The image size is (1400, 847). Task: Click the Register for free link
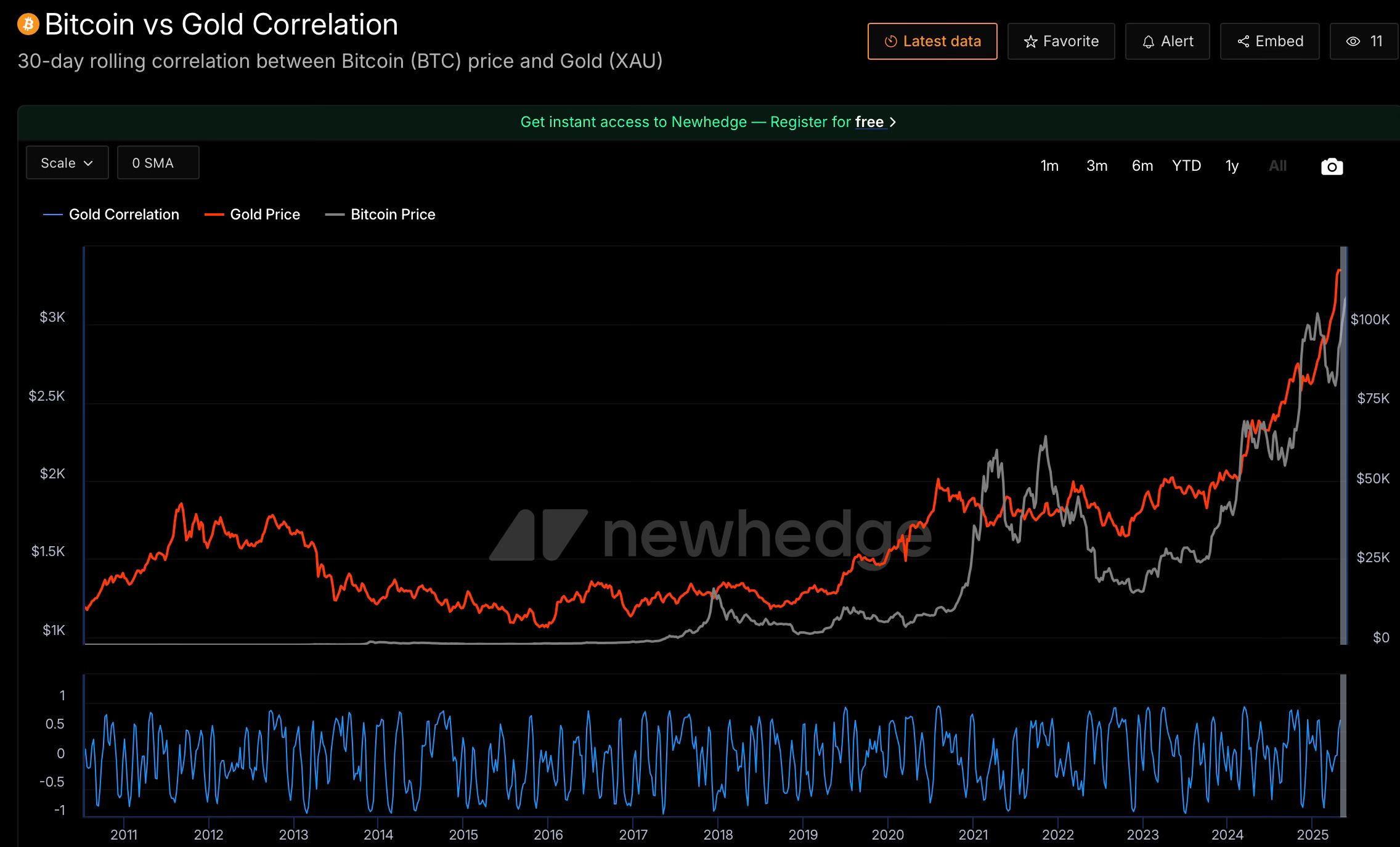869,122
